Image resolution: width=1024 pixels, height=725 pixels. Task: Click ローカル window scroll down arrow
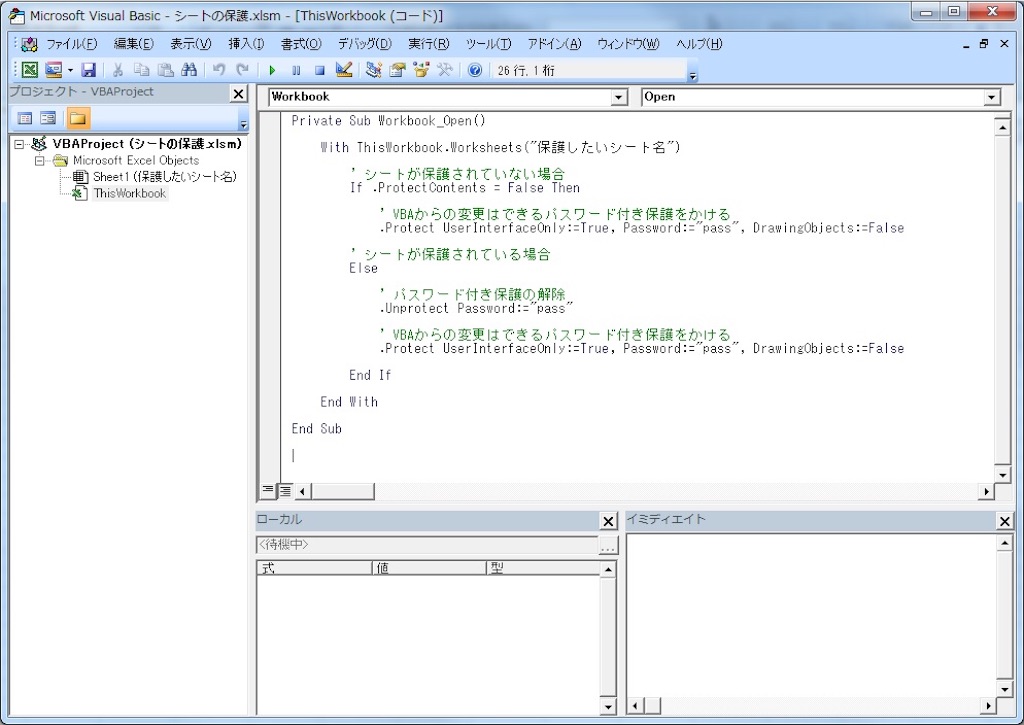[607, 706]
